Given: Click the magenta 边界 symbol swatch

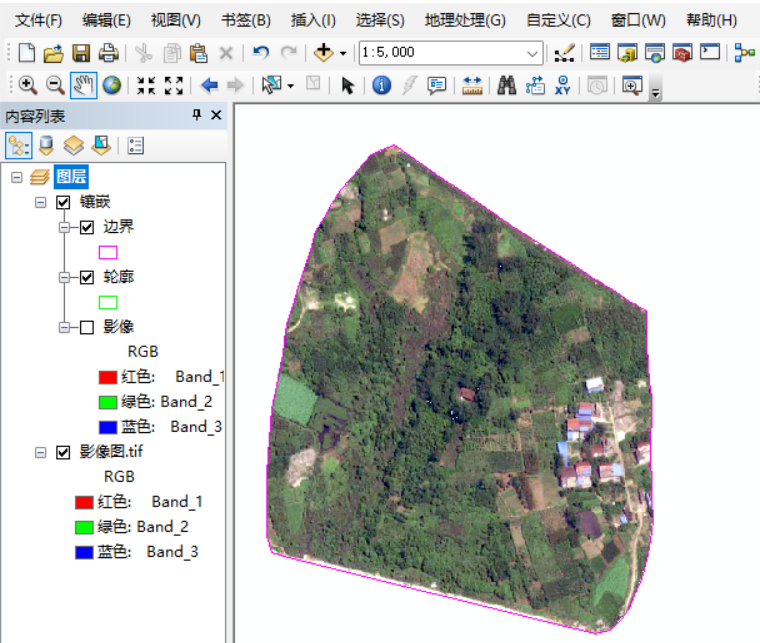Looking at the screenshot, I should [x=107, y=252].
